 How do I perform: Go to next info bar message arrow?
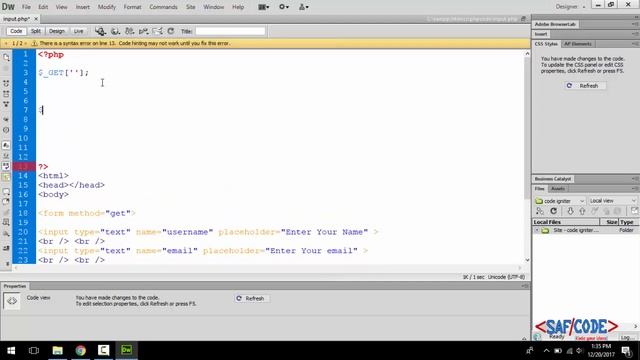point(25,43)
